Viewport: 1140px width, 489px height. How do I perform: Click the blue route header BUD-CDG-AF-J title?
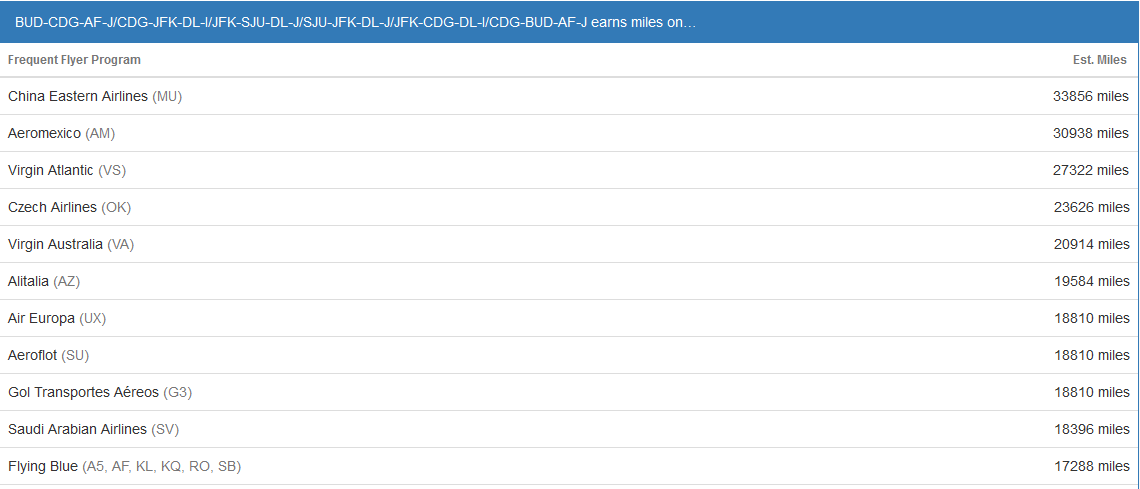click(356, 22)
